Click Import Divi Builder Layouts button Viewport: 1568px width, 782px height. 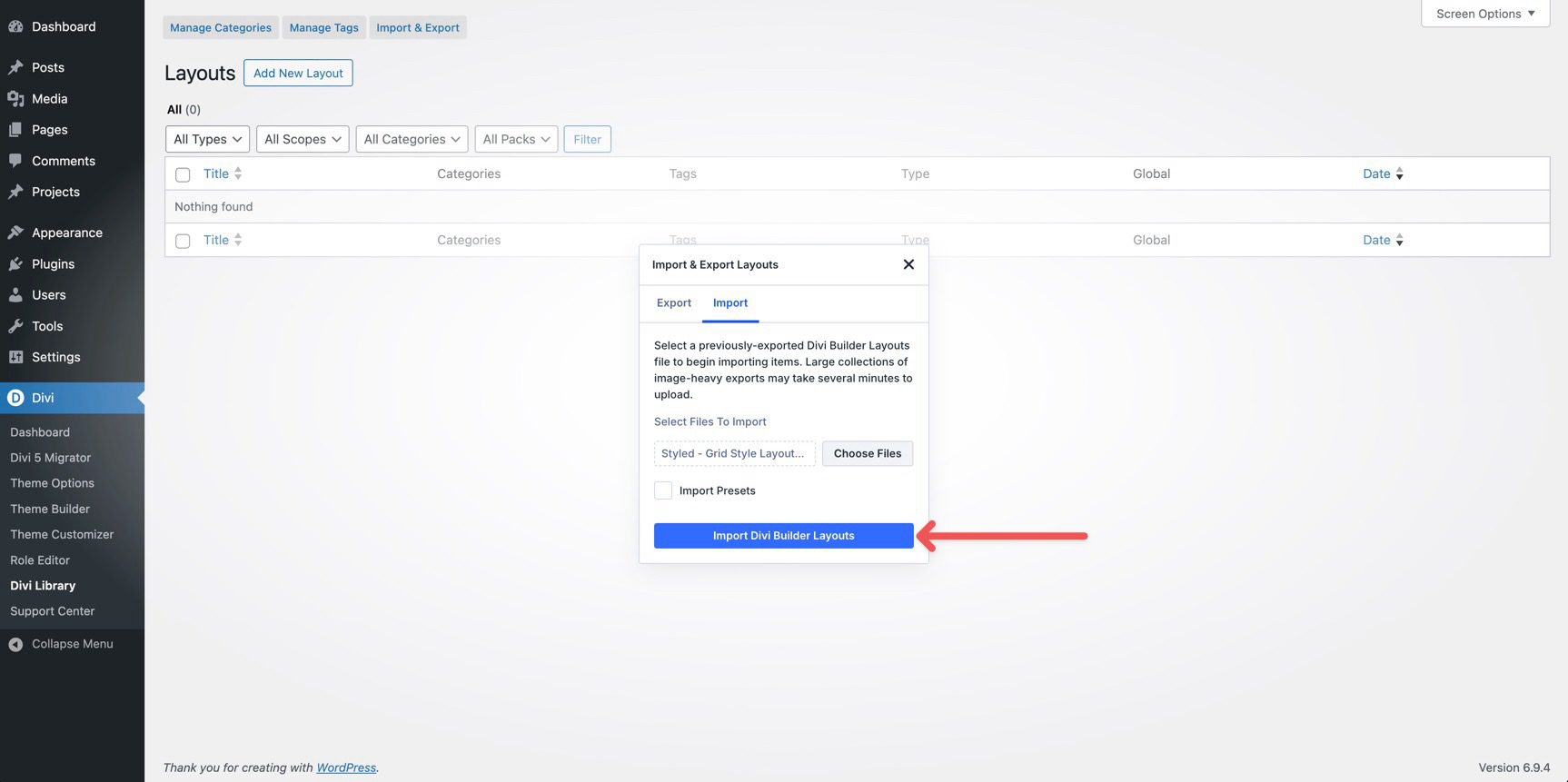coord(783,536)
